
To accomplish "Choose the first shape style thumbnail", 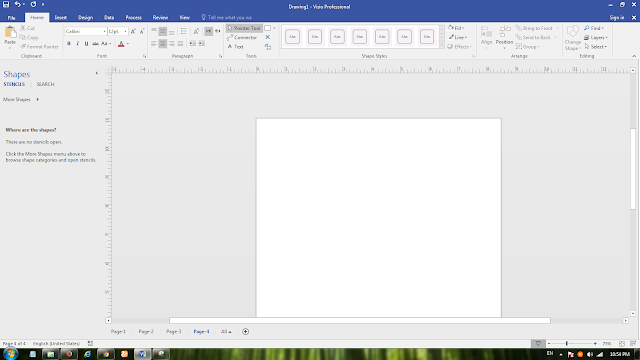I will (x=292, y=37).
